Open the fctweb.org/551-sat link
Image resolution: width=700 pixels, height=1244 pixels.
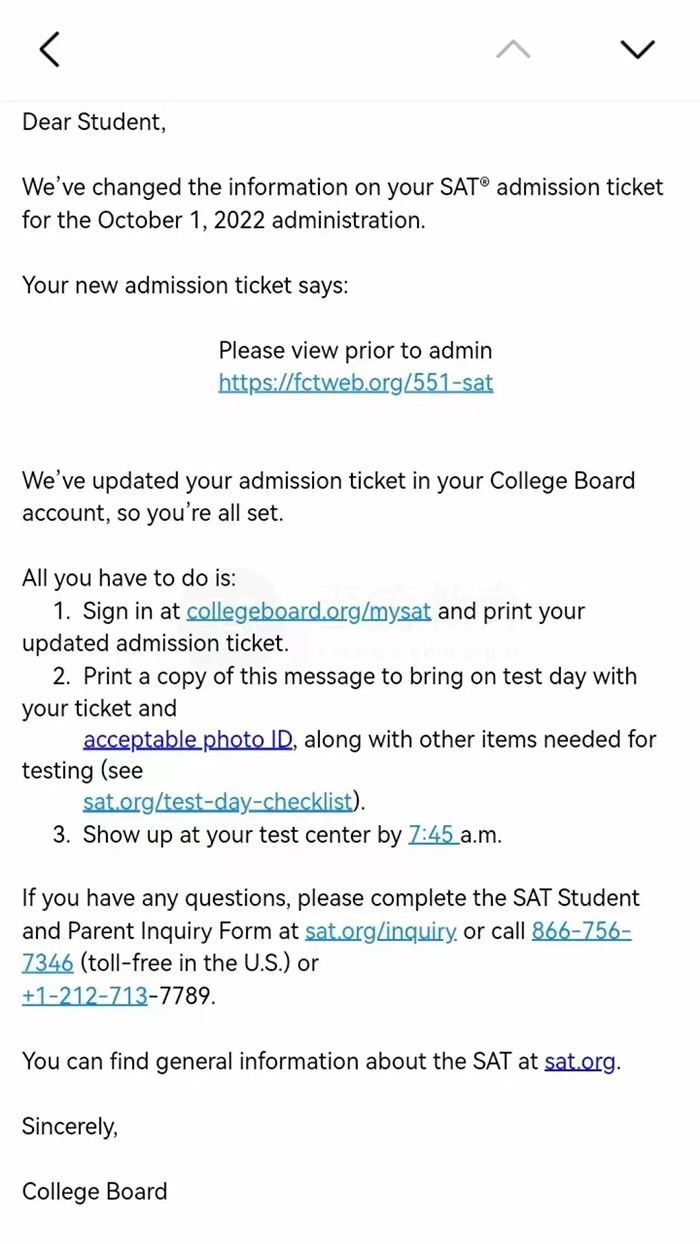(355, 382)
